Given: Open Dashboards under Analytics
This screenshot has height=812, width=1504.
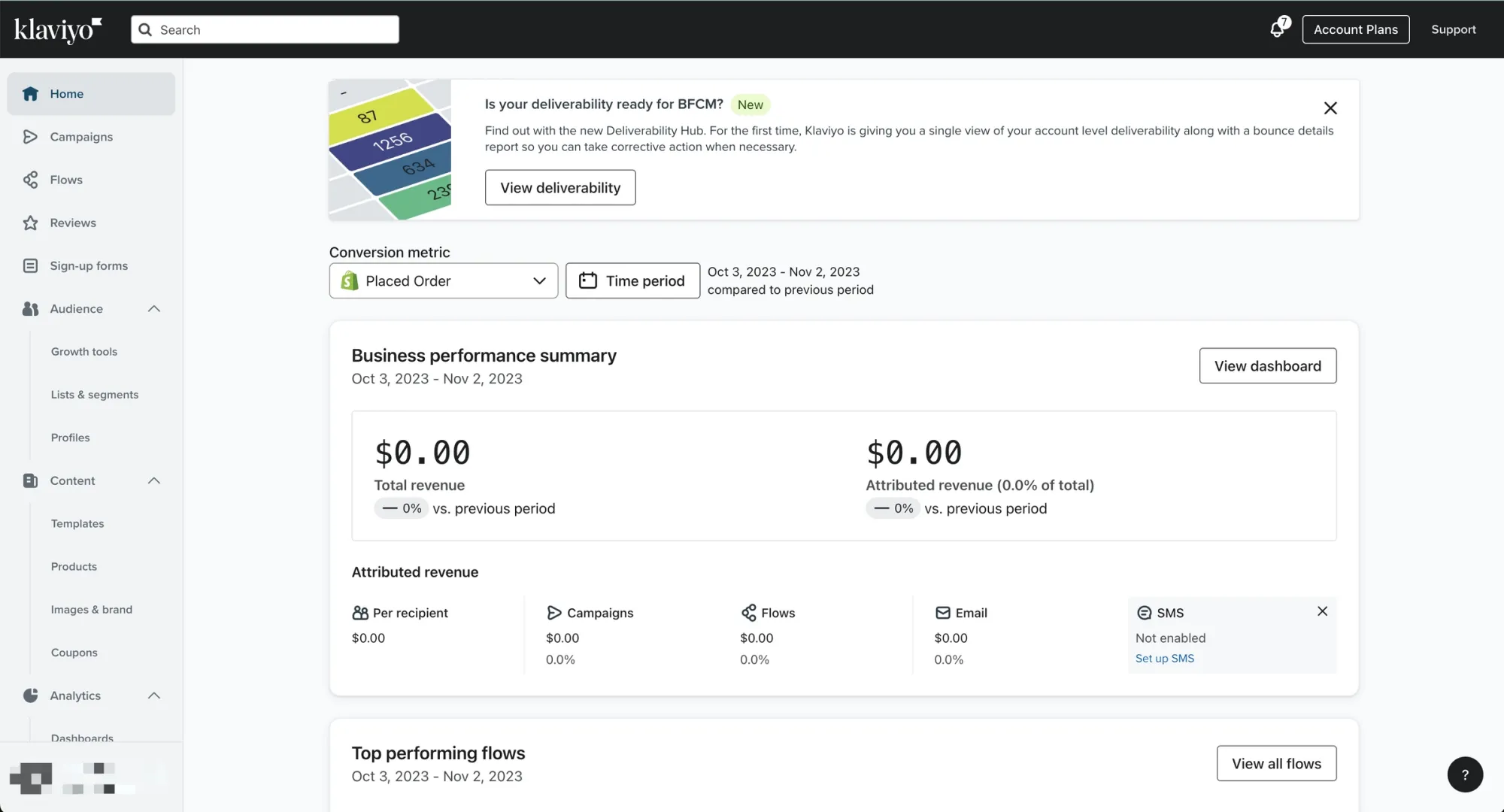Looking at the screenshot, I should (x=82, y=738).
